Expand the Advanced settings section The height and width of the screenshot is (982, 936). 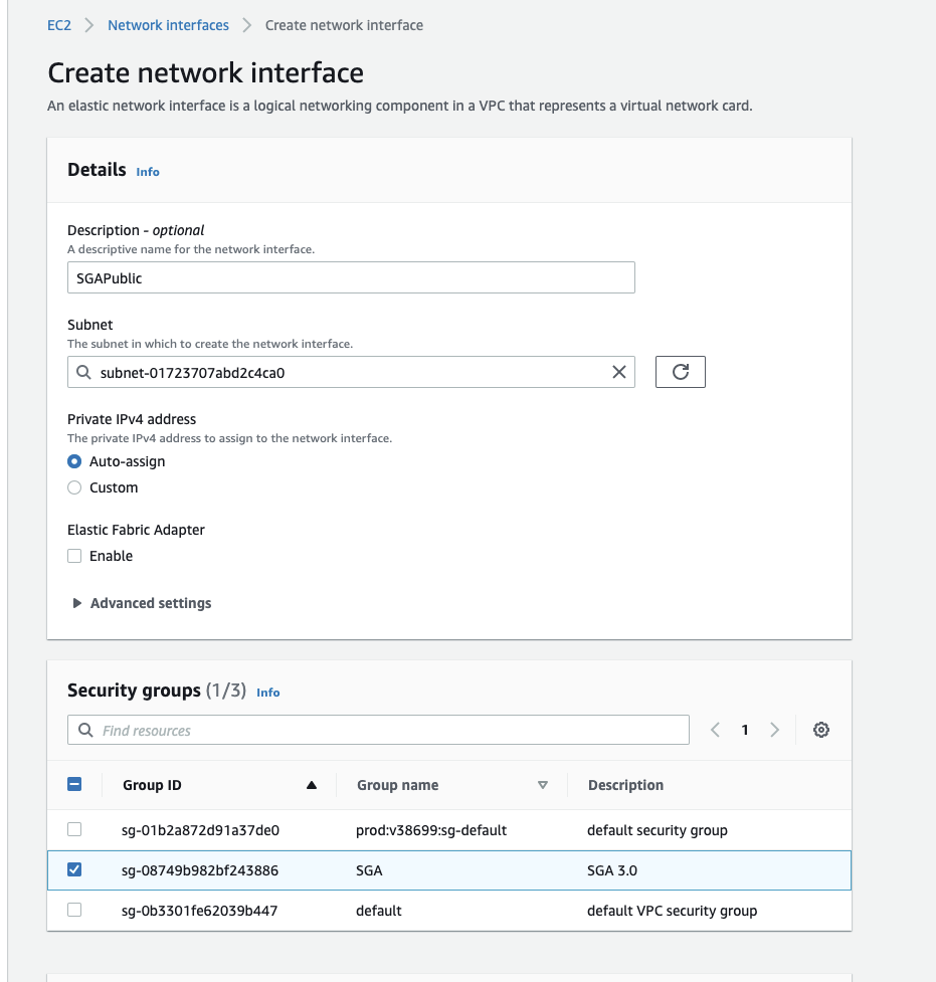tap(140, 602)
